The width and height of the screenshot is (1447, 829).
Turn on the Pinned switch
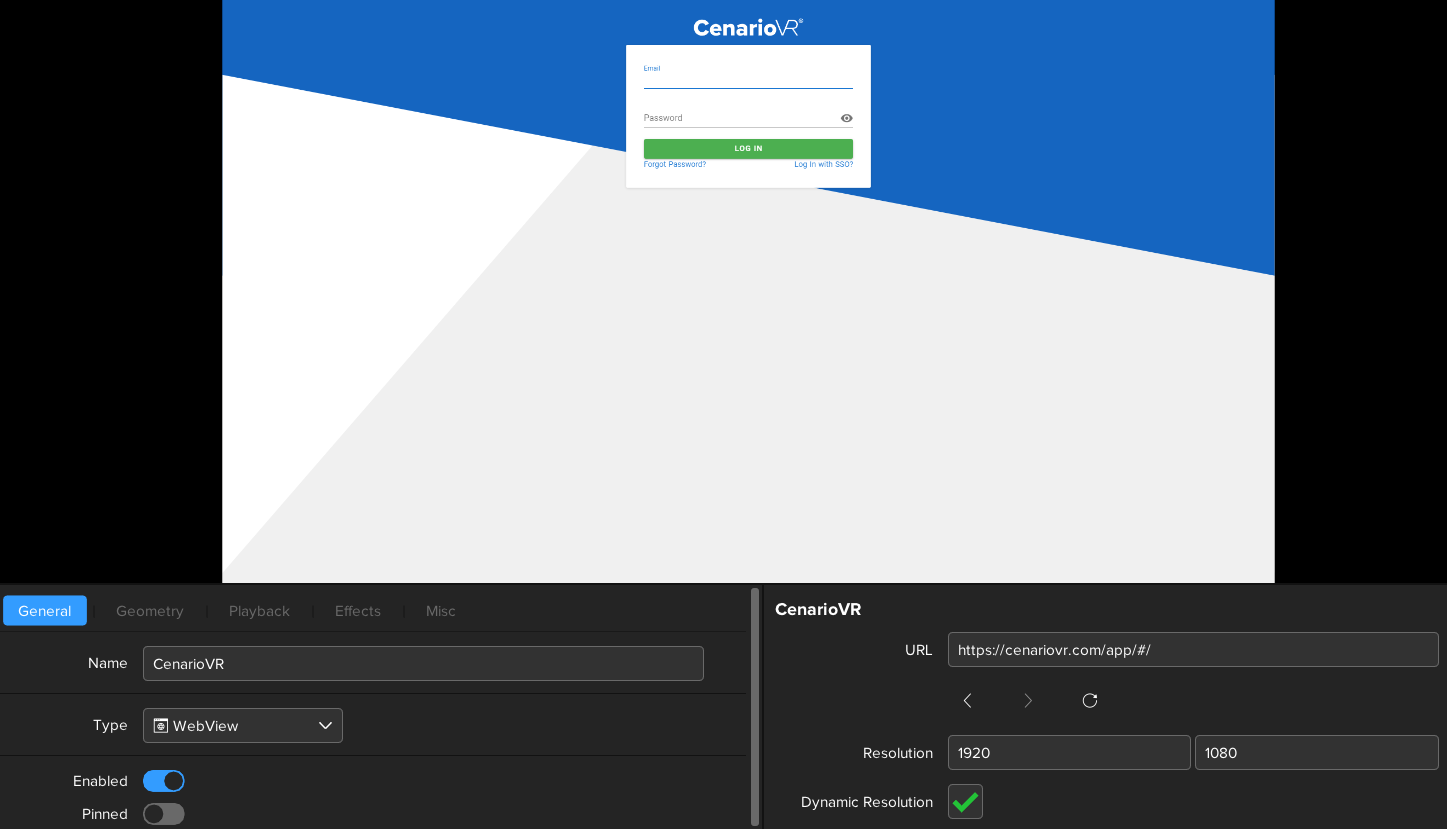(164, 814)
